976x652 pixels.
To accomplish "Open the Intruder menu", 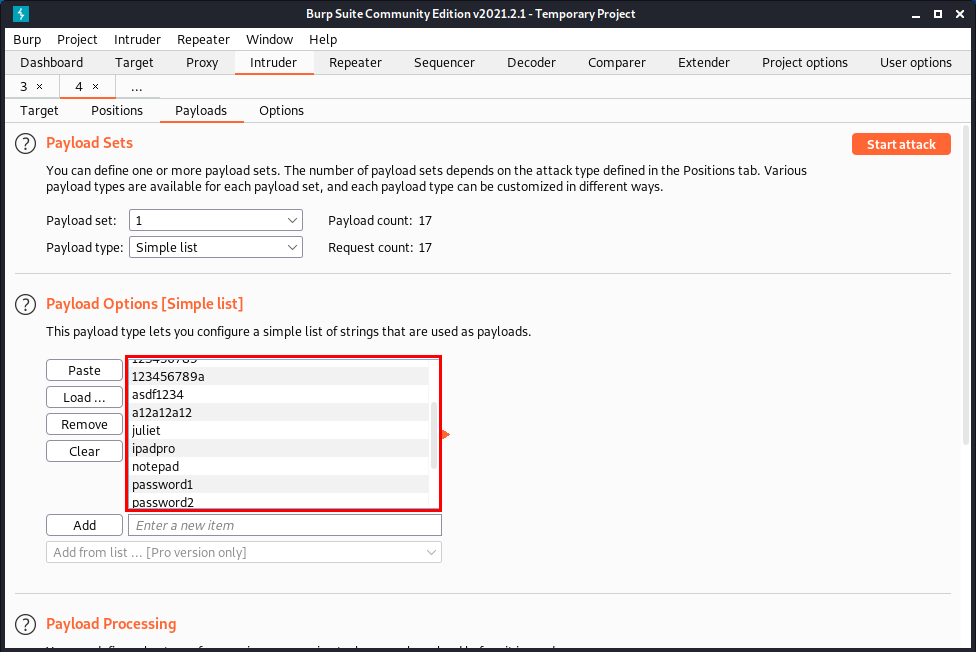I will [137, 39].
